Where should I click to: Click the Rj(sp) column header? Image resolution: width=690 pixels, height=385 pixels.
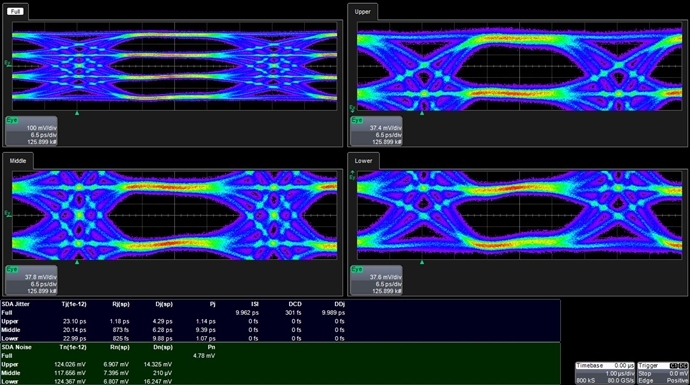click(121, 304)
